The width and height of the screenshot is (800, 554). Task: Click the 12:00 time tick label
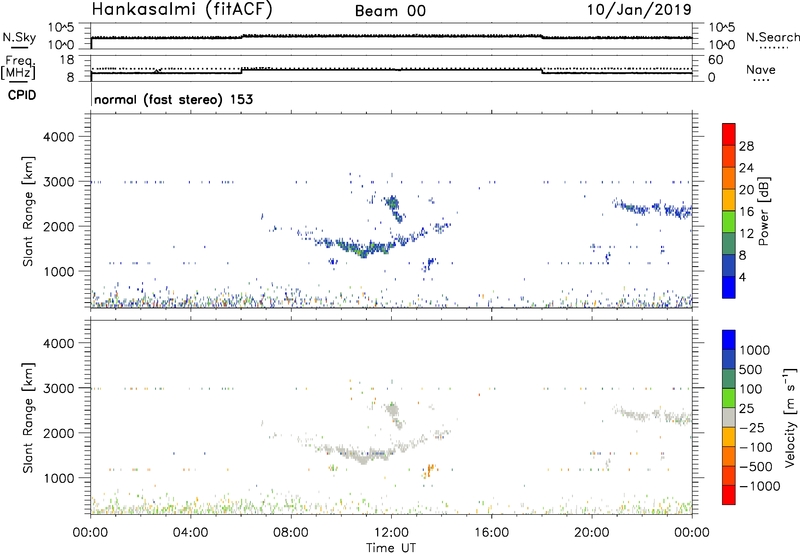coord(391,533)
